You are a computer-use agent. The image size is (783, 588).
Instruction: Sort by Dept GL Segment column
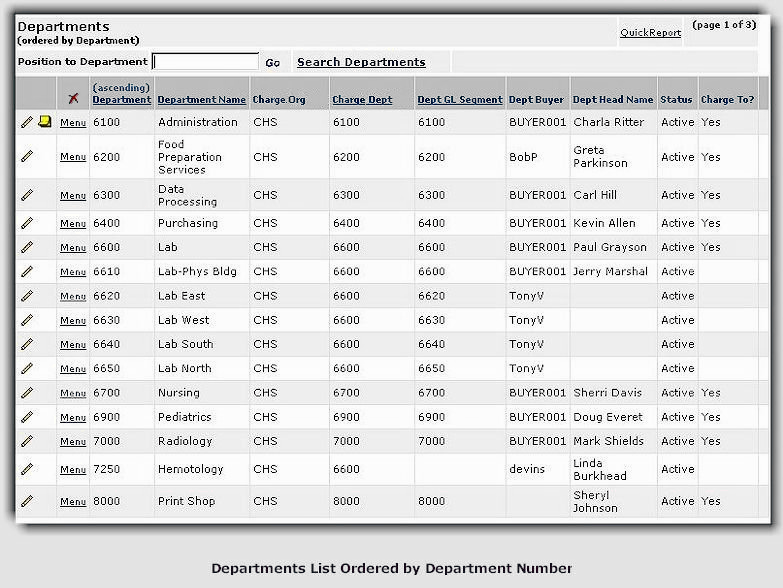point(459,100)
